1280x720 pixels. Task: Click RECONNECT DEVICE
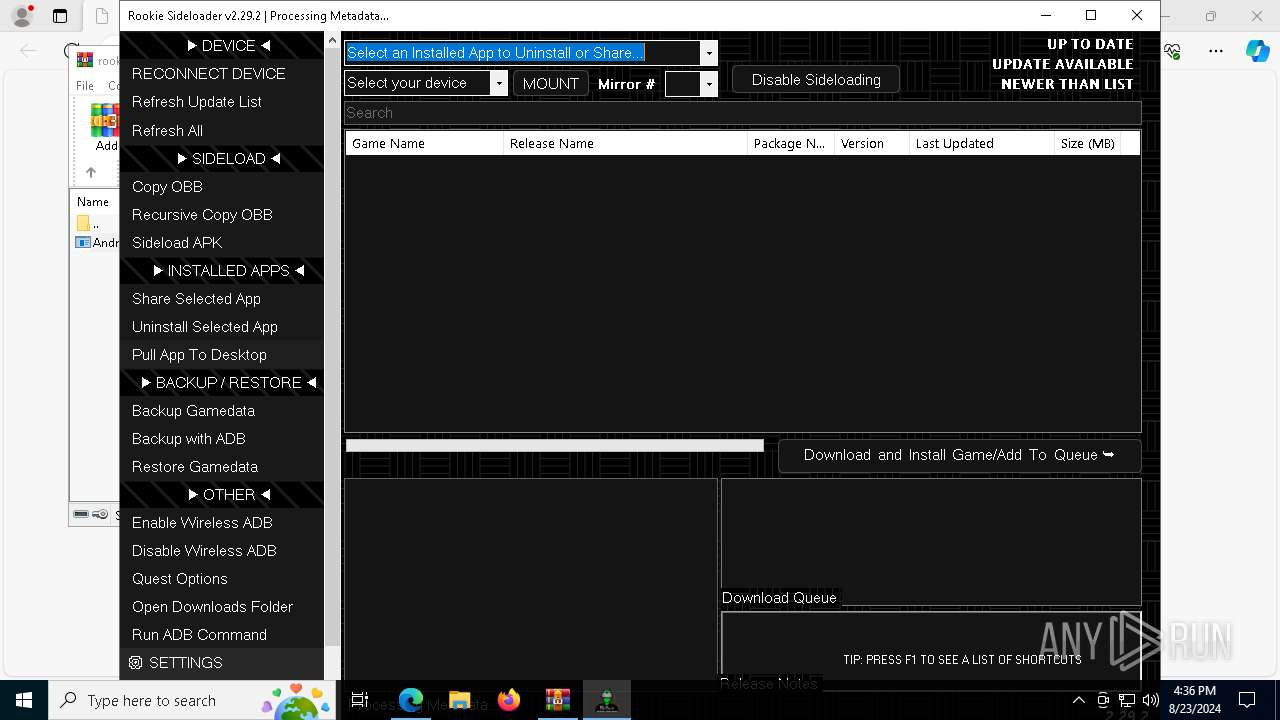pyautogui.click(x=222, y=74)
